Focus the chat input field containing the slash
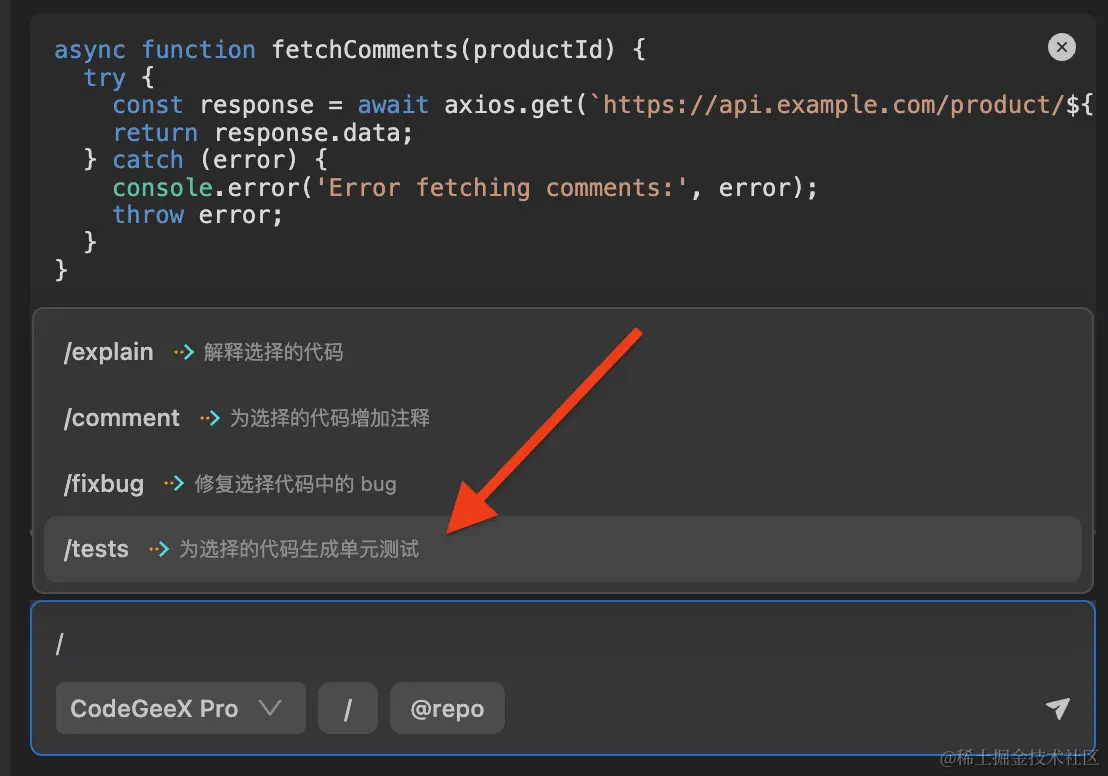1108x776 pixels. coord(562,643)
